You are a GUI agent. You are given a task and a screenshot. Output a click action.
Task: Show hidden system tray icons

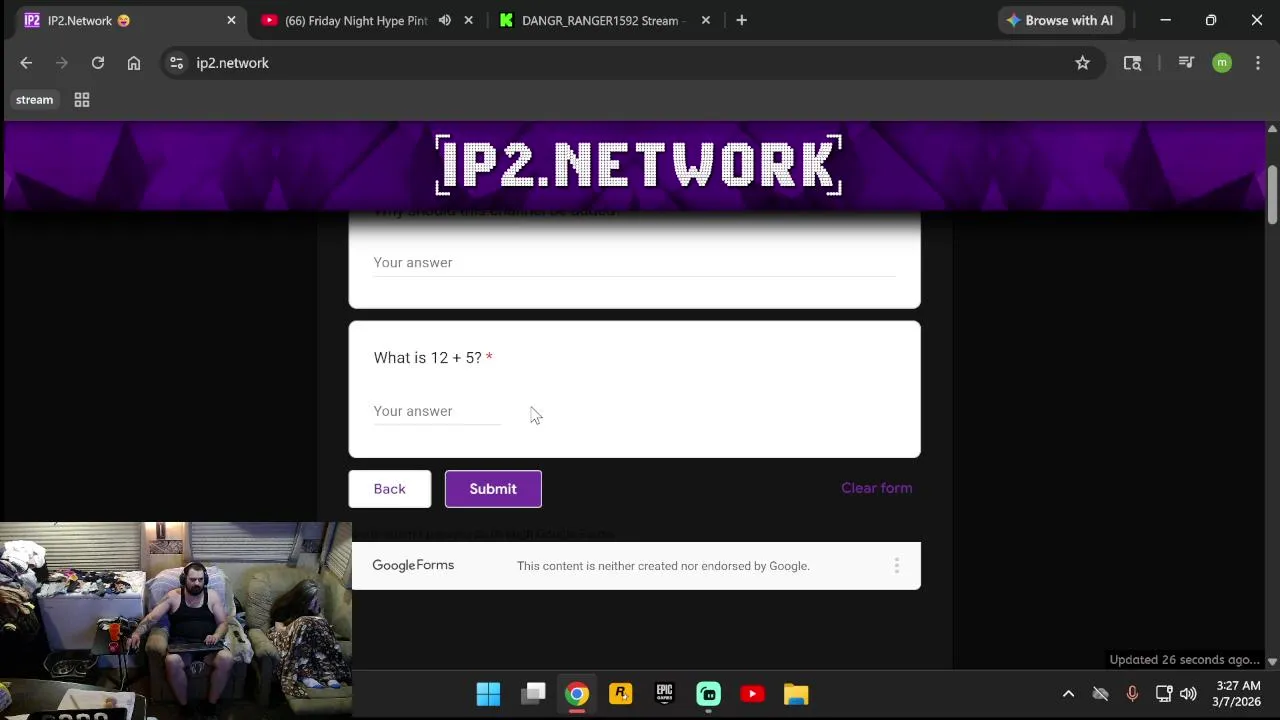click(1068, 694)
